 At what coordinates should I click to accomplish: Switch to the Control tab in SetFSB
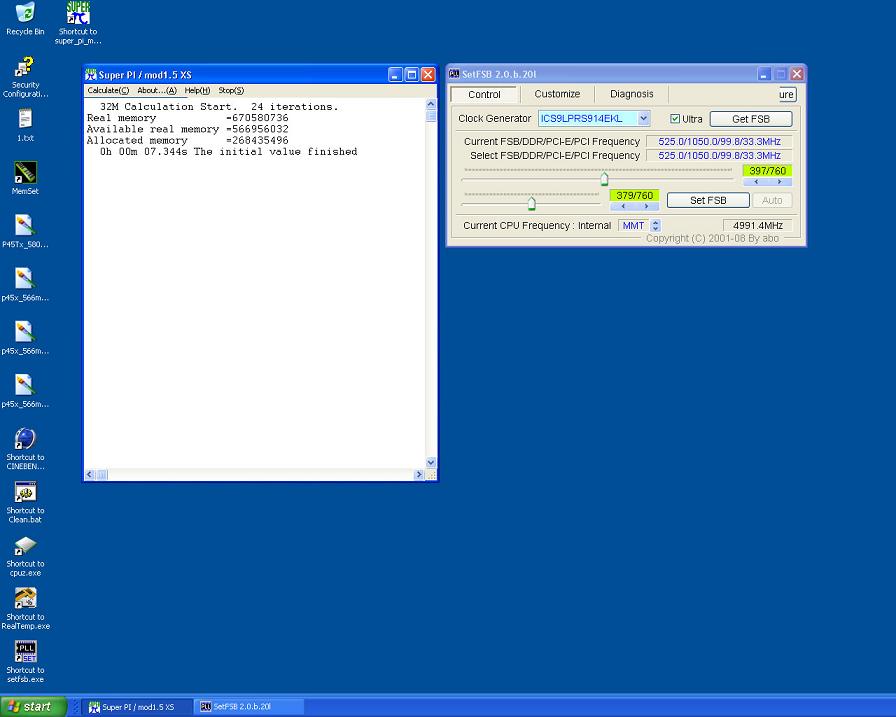484,94
